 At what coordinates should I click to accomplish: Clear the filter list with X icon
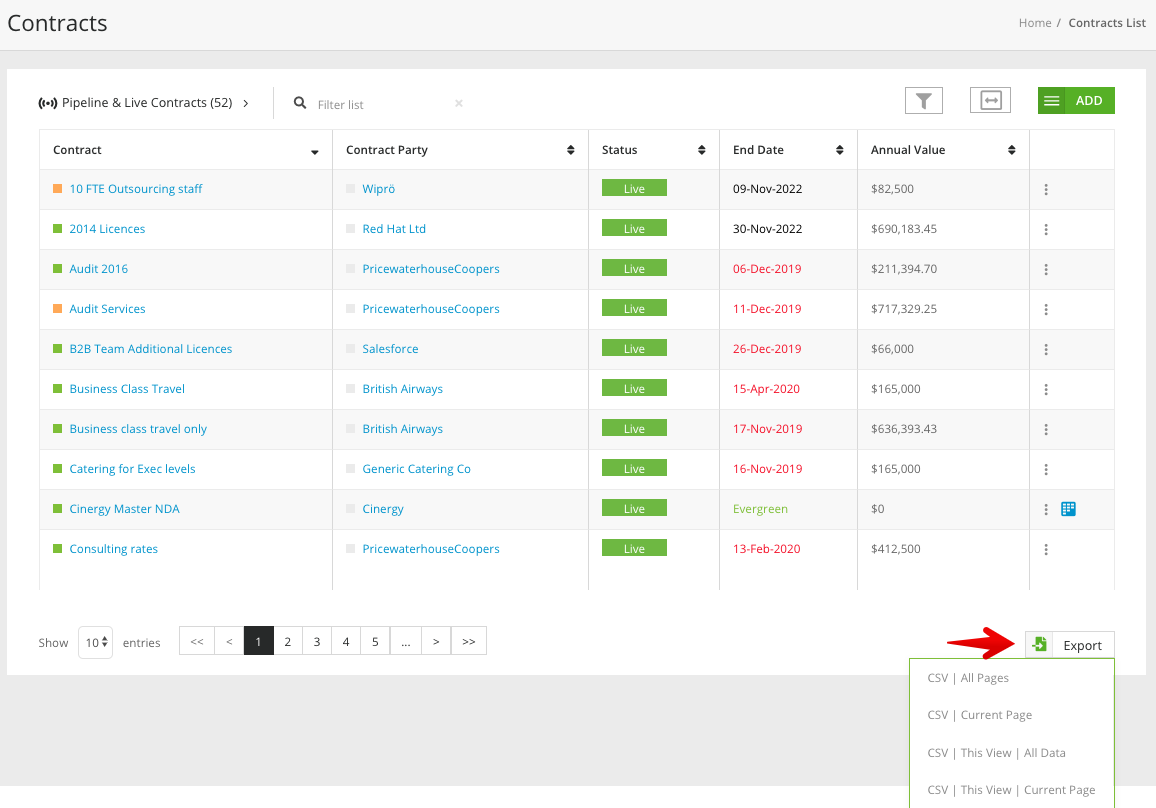pyautogui.click(x=459, y=103)
